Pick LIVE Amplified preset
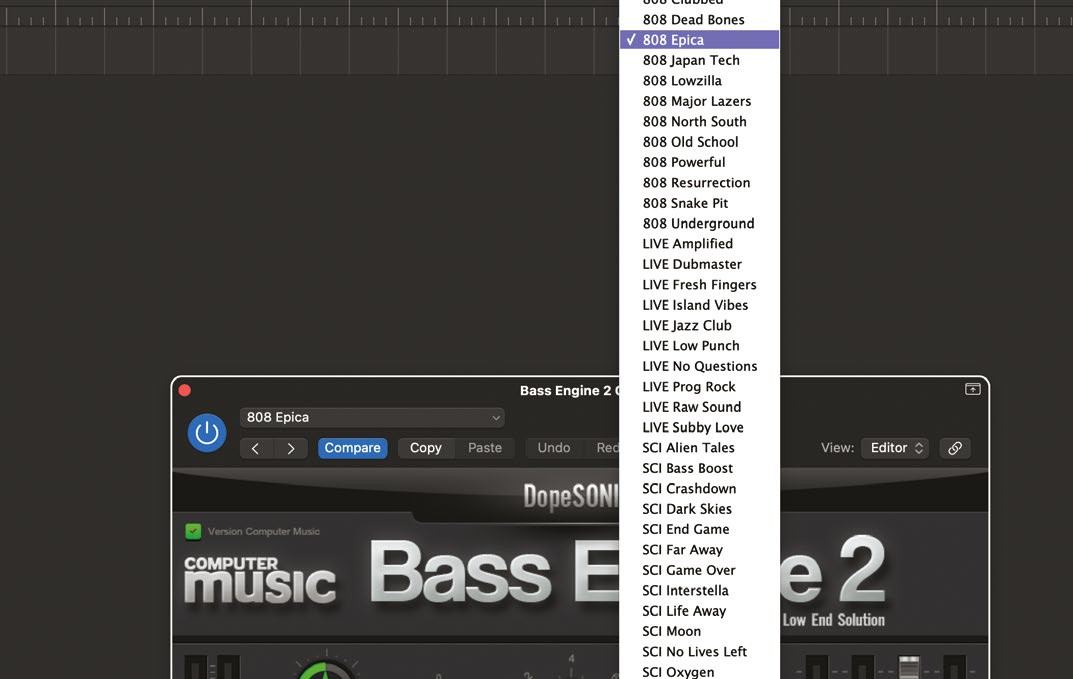The height and width of the screenshot is (679, 1073). click(699, 244)
